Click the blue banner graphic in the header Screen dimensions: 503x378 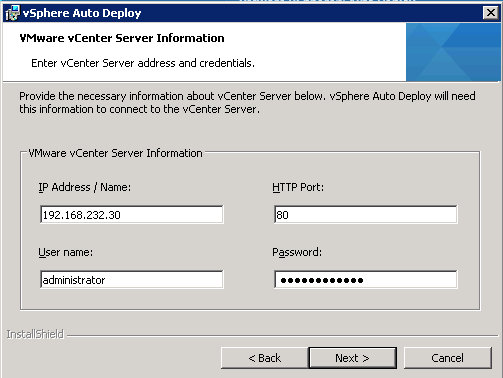(x=453, y=52)
